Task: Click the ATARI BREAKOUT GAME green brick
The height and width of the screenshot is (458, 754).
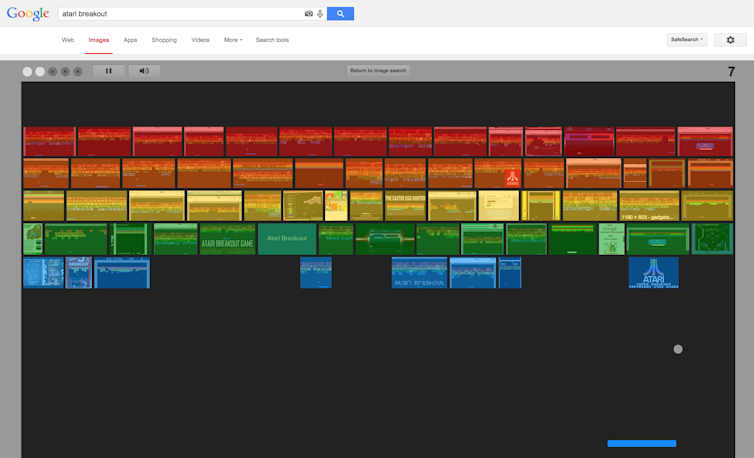Action: coord(227,239)
